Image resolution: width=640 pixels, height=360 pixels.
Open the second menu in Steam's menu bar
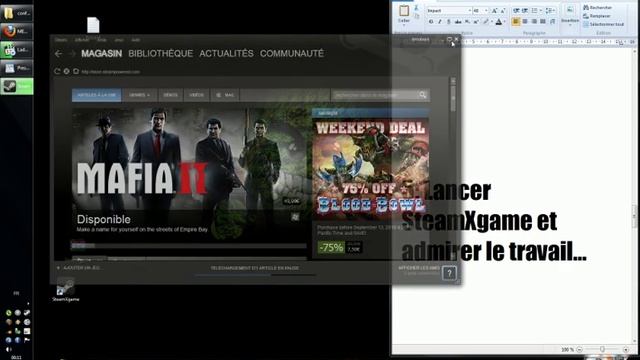pyautogui.click(x=82, y=40)
